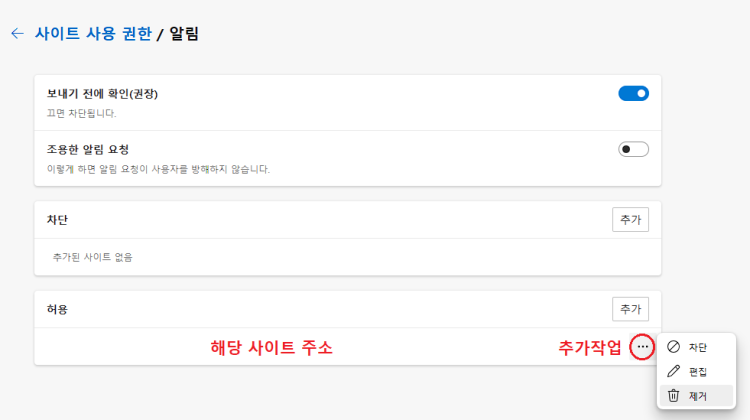Select 제거 text in the context menu
Image resolution: width=750 pixels, height=420 pixels.
pyautogui.click(x=697, y=396)
